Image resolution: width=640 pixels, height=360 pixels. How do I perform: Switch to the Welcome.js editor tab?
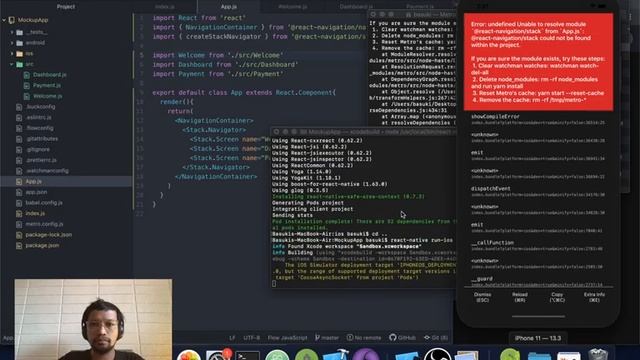click(293, 7)
